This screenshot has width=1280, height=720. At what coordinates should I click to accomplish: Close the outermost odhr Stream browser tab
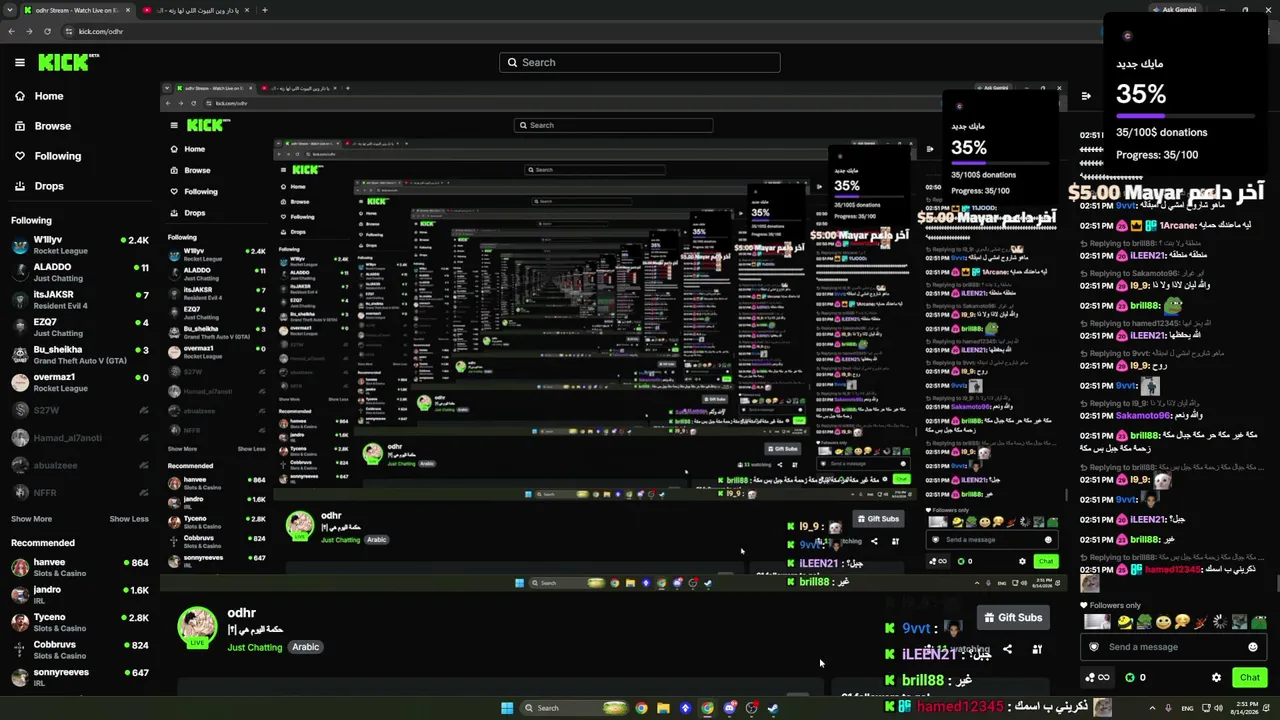click(x=128, y=10)
